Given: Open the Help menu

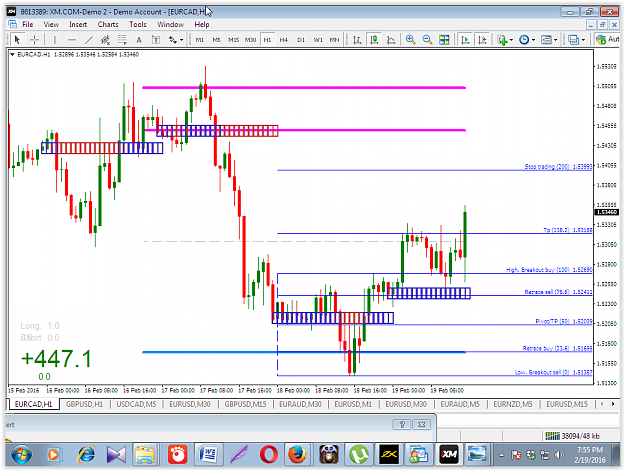Looking at the screenshot, I should click(x=202, y=24).
